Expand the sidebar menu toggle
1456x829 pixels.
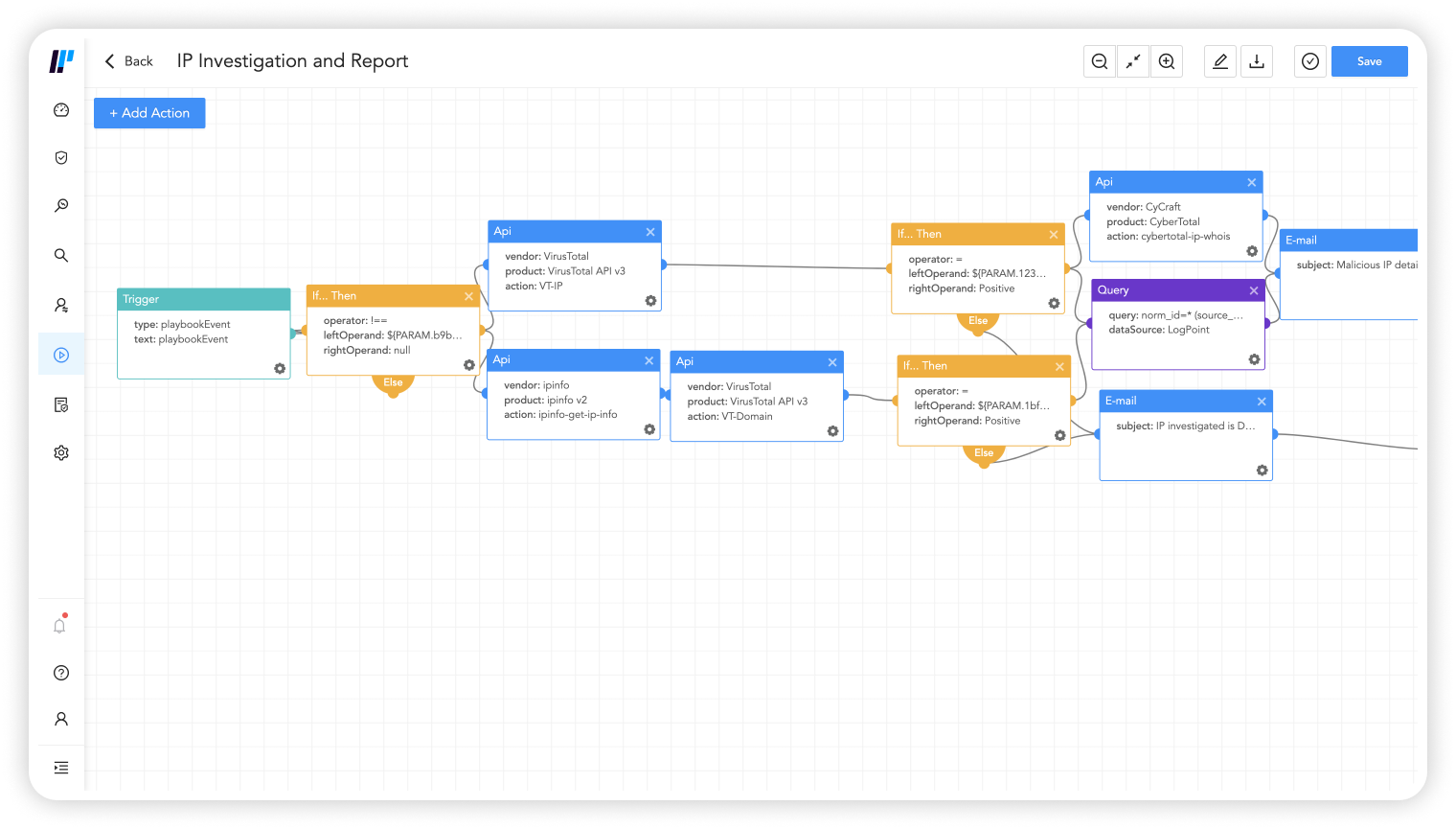click(61, 768)
